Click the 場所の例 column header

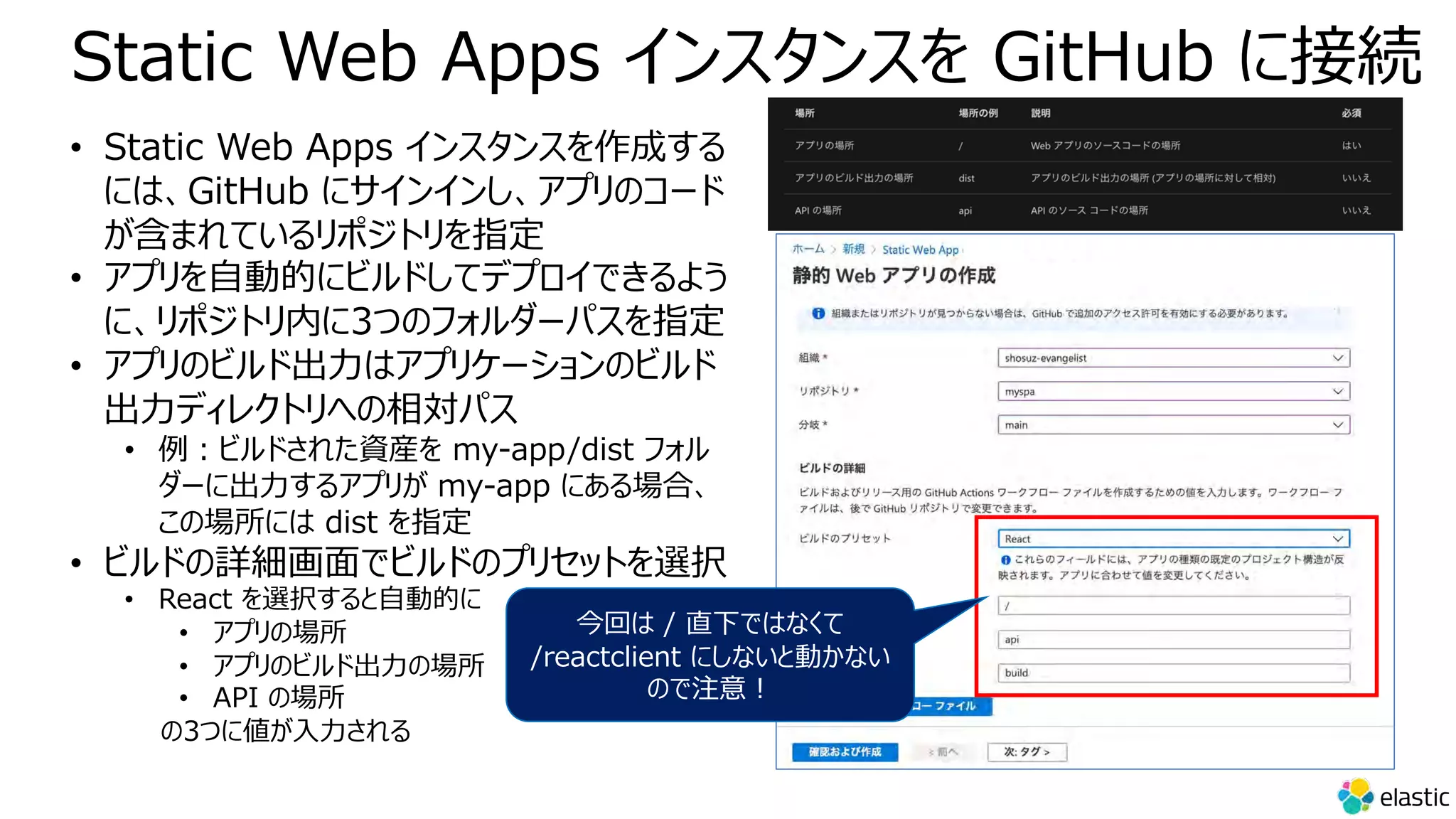coord(978,113)
